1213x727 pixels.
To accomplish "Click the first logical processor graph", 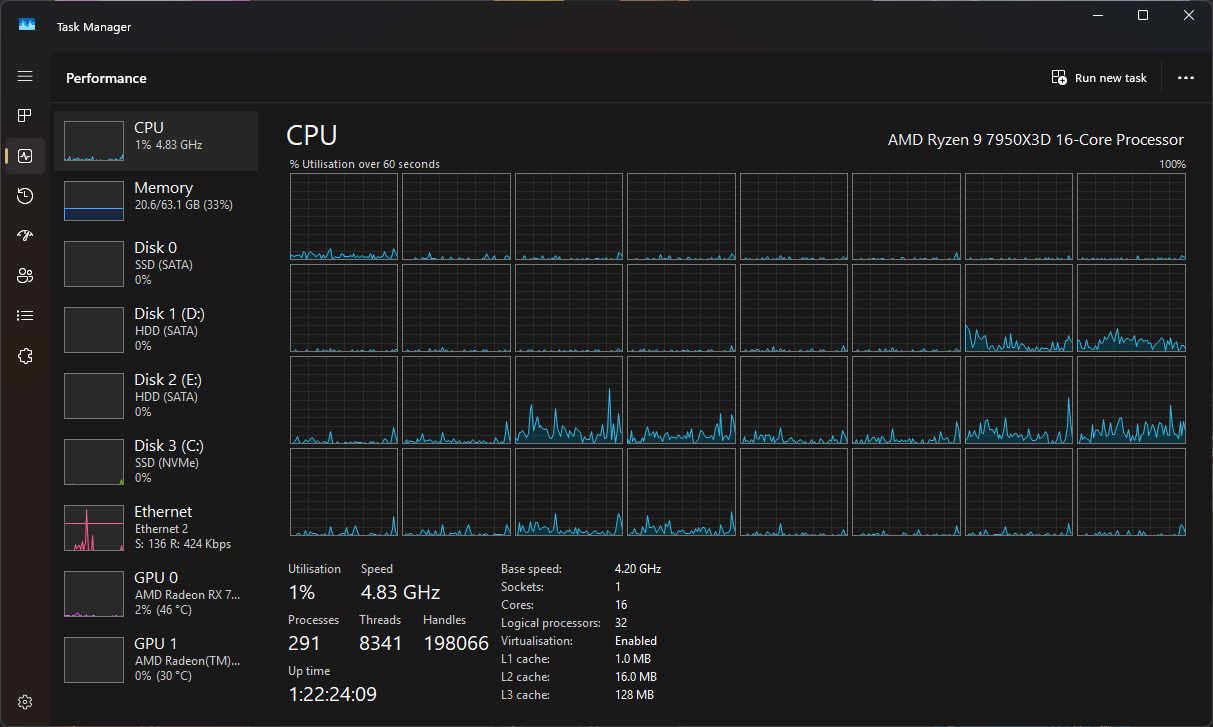I will pyautogui.click(x=344, y=217).
